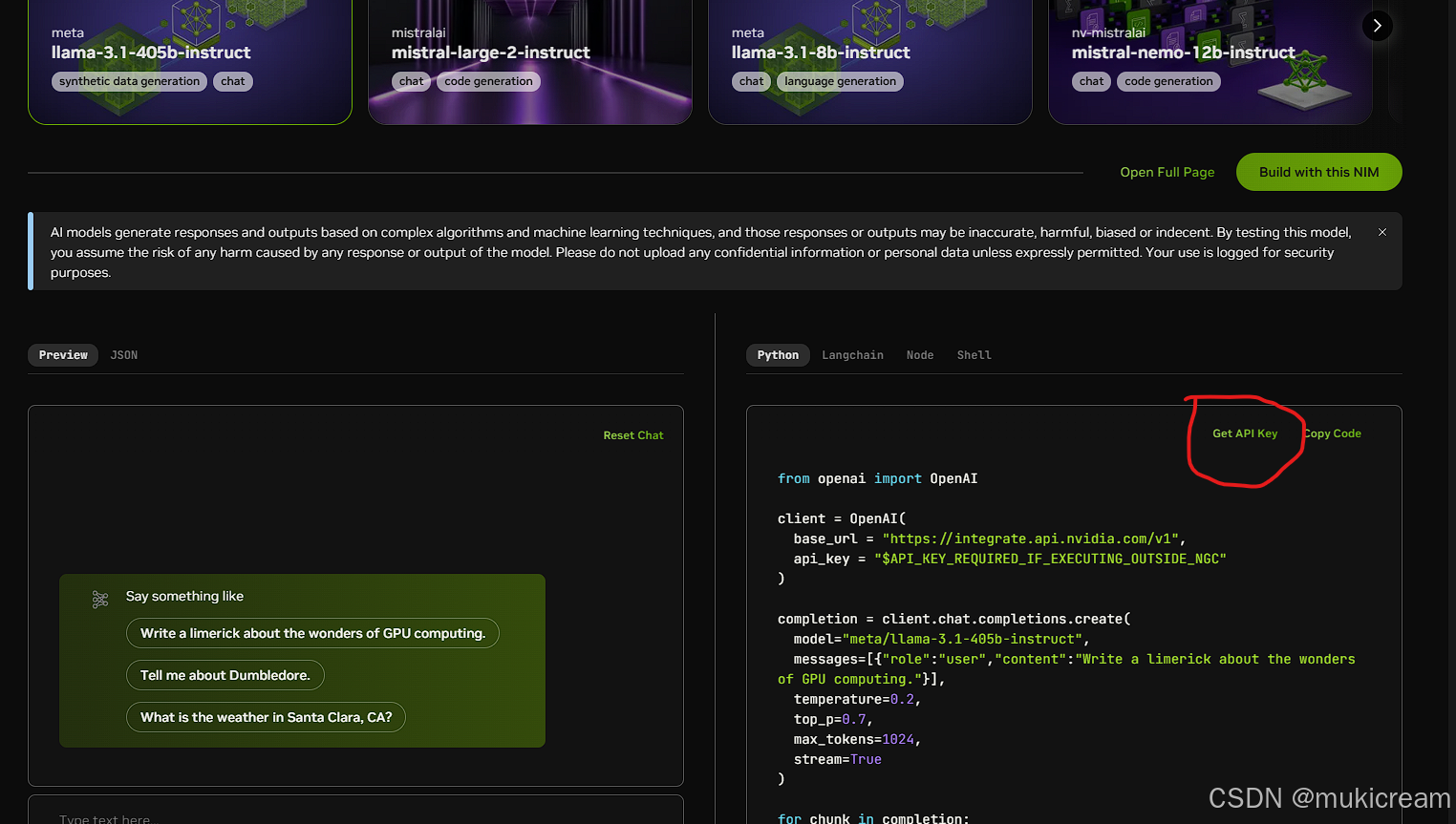Choose the GPU computing limerick prompt
This screenshot has height=824, width=1456.
[x=312, y=633]
